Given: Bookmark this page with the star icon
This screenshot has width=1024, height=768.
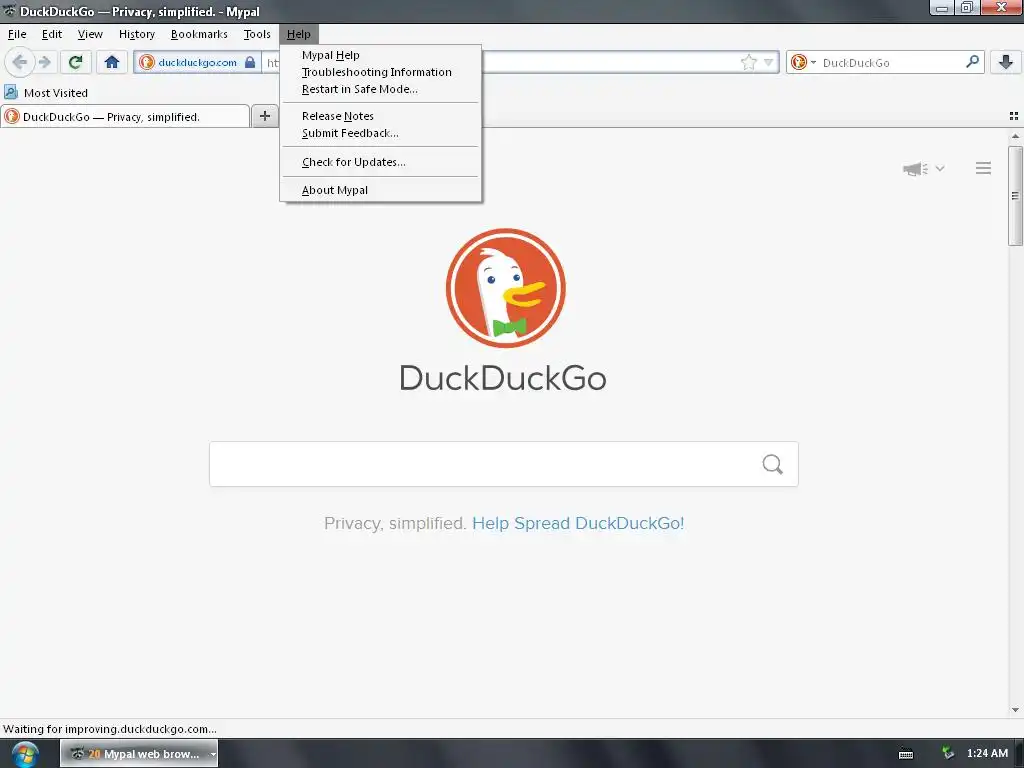Looking at the screenshot, I should pos(748,63).
